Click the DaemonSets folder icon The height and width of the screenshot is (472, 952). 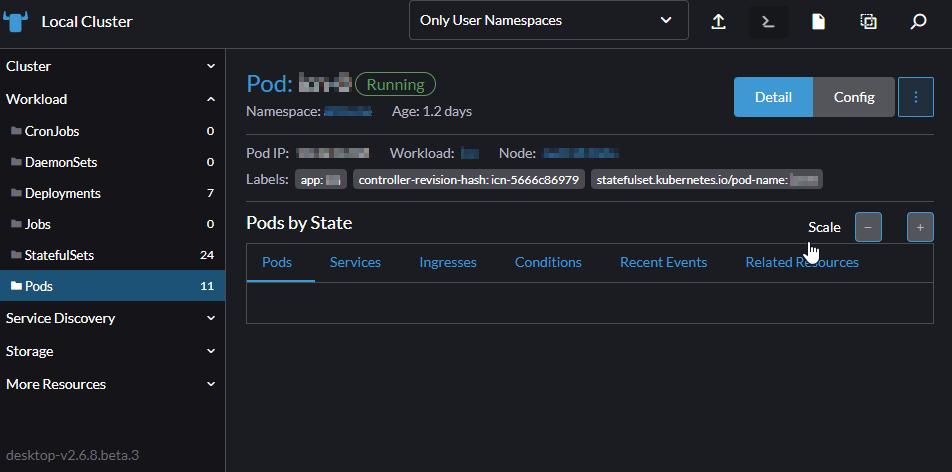[16, 162]
